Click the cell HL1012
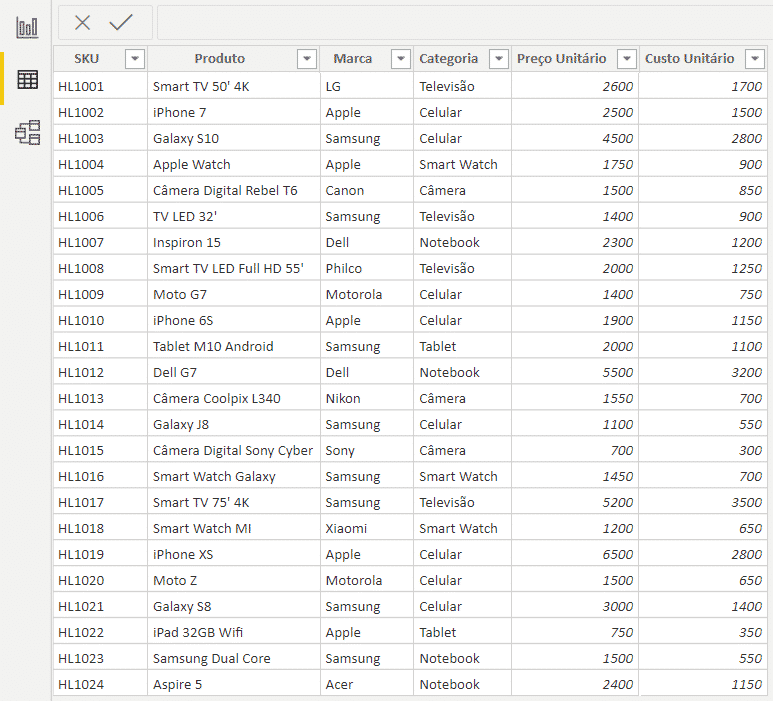Image resolution: width=773 pixels, height=701 pixels. [x=100, y=373]
